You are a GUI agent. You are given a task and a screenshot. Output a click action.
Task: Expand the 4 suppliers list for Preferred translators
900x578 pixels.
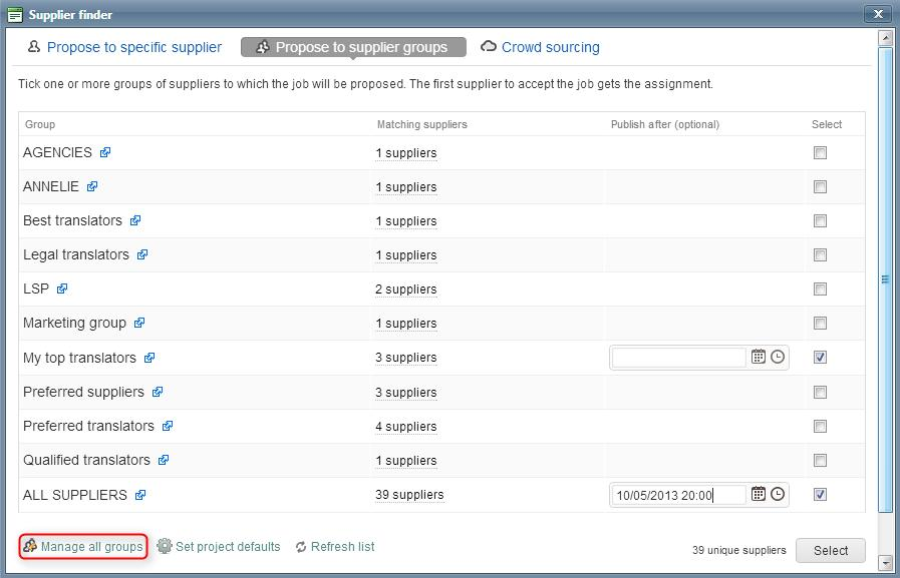tap(406, 427)
